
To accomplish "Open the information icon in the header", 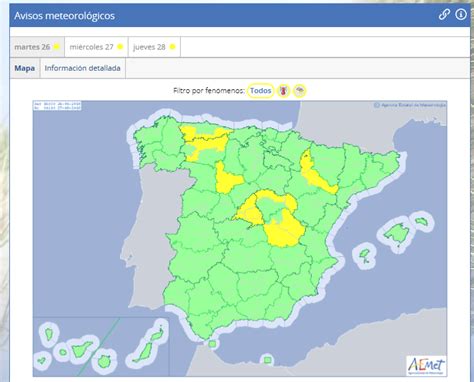I will pyautogui.click(x=461, y=14).
